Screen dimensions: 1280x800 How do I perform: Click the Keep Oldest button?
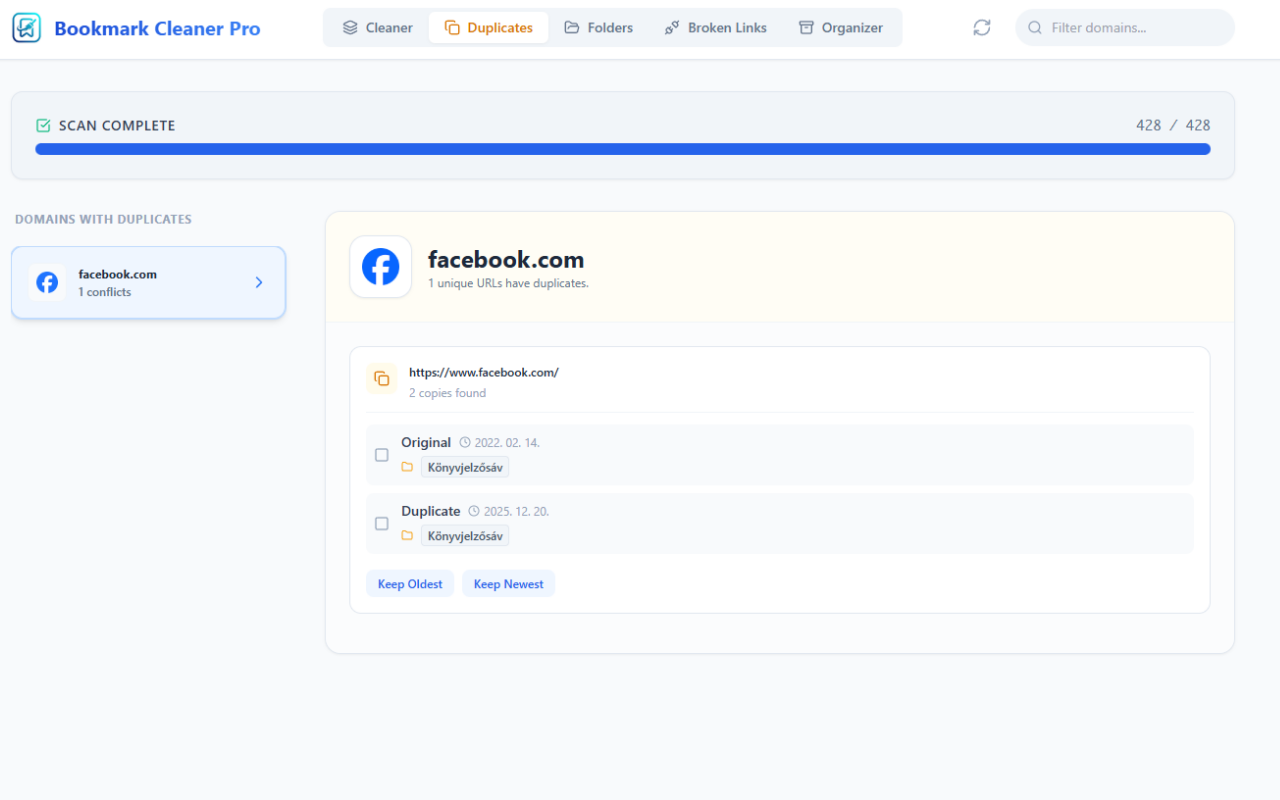(410, 584)
